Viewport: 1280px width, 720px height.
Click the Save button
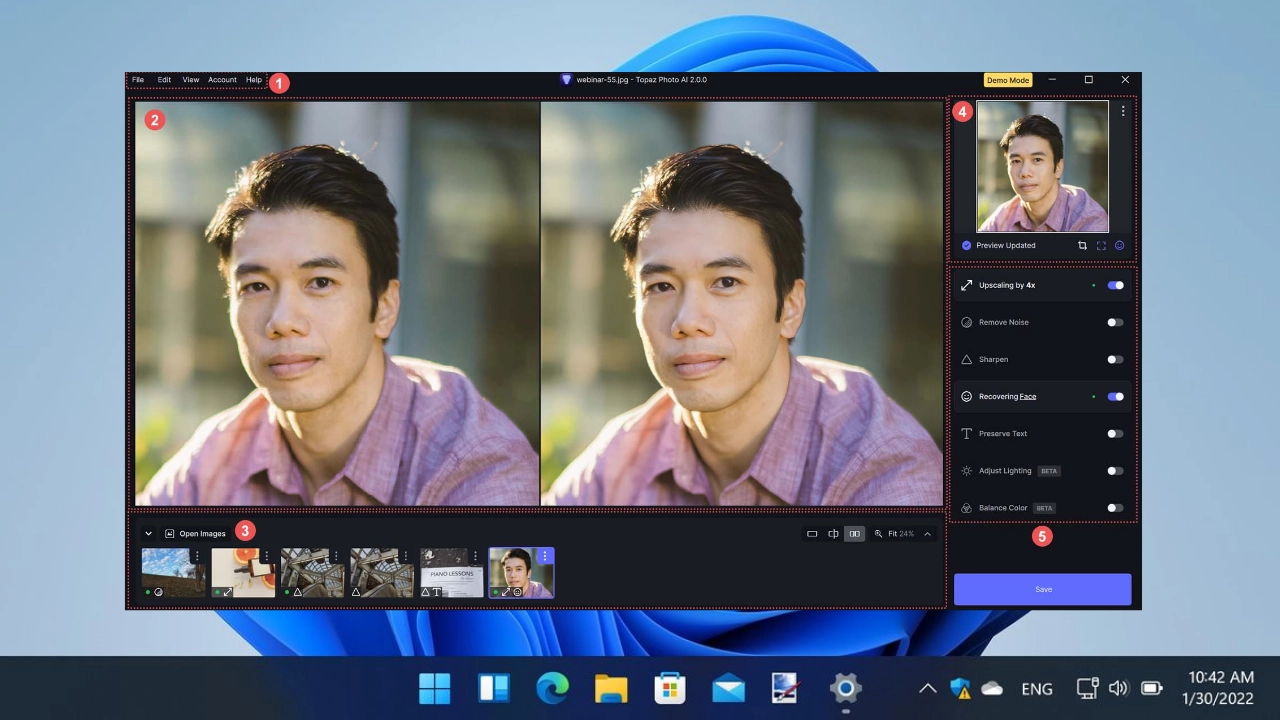click(1043, 589)
